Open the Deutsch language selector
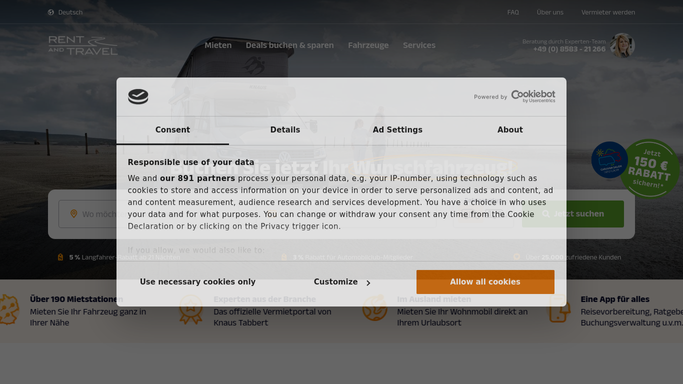 65,12
